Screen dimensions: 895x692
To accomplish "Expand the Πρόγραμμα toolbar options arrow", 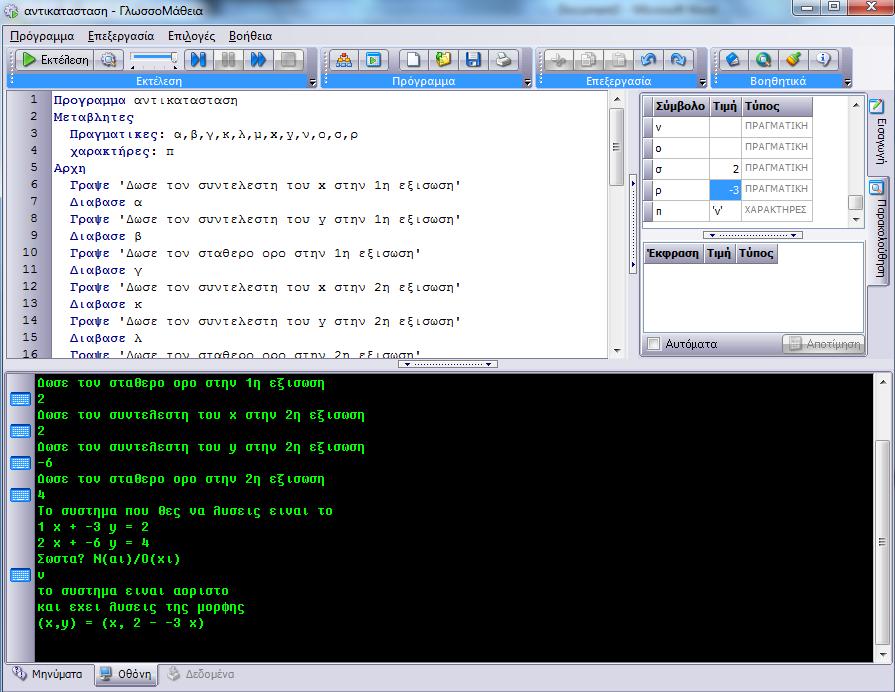I will point(527,82).
